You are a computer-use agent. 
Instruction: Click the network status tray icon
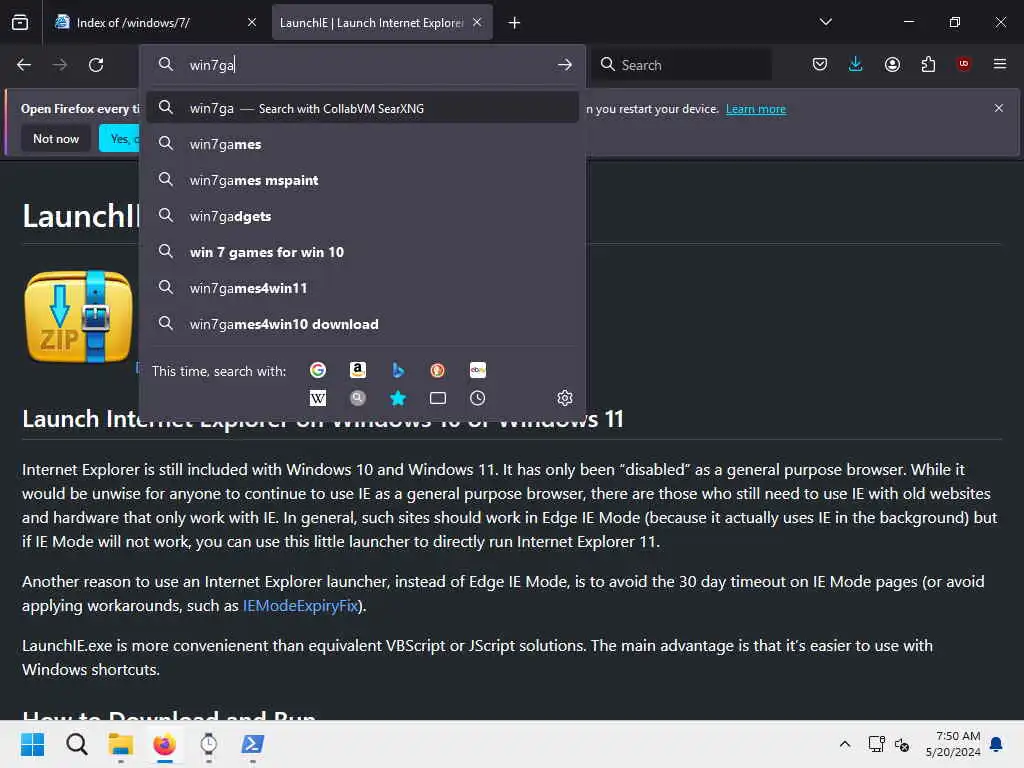pos(876,744)
